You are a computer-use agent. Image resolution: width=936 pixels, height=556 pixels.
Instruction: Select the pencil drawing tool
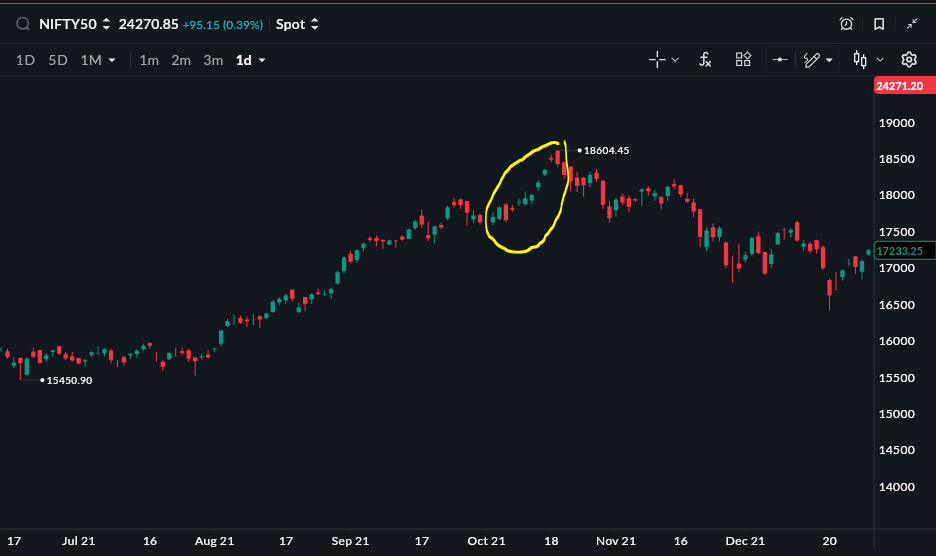811,60
